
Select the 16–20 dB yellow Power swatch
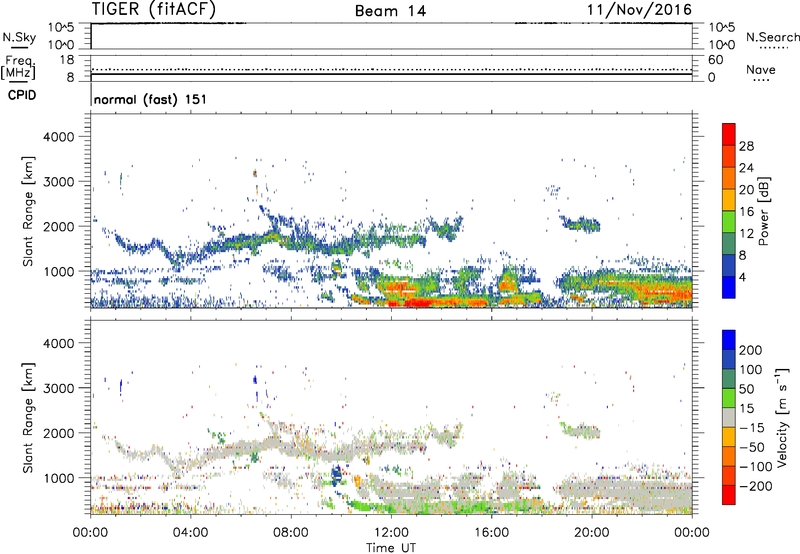(x=729, y=200)
